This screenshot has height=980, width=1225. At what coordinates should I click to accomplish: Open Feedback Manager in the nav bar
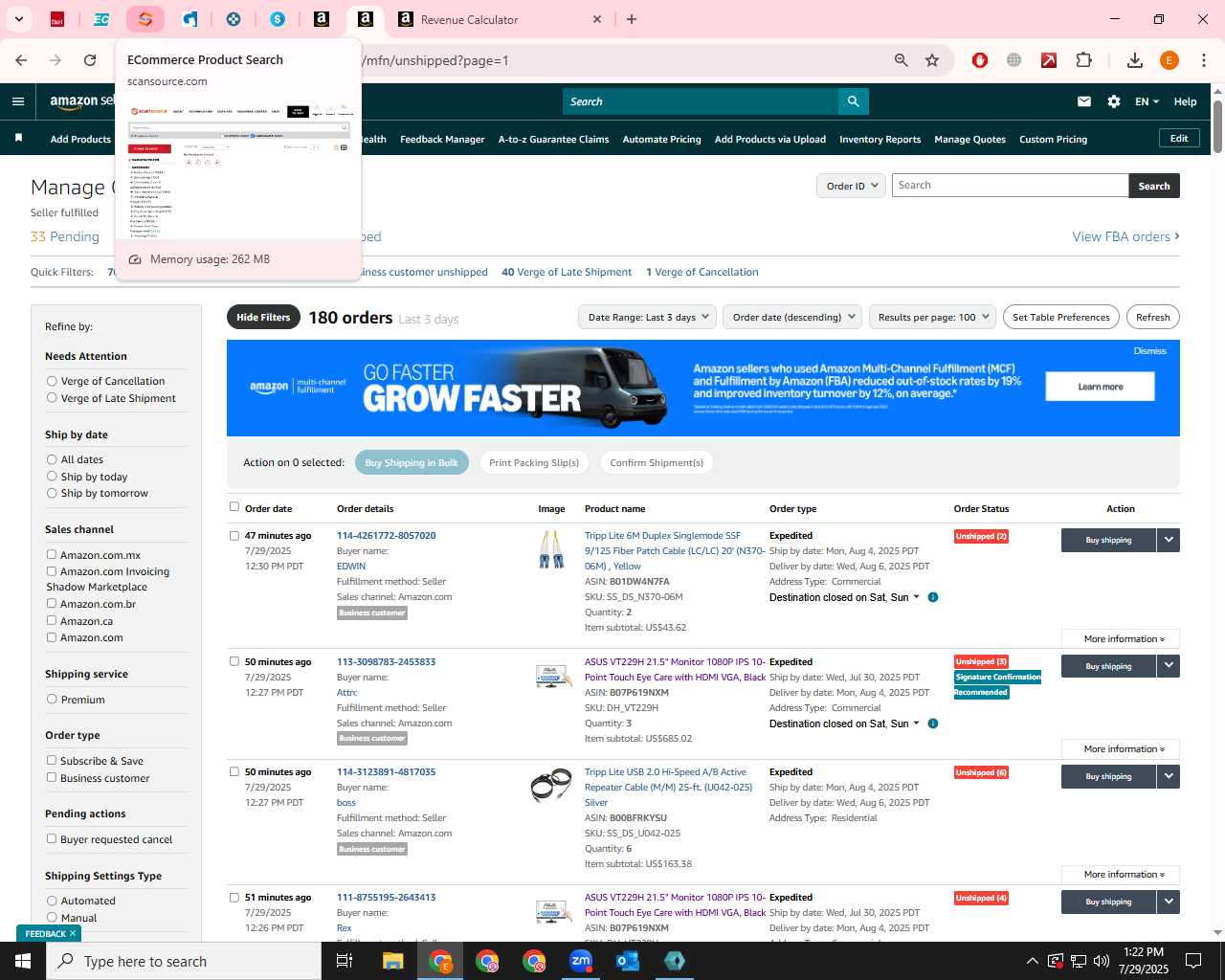point(442,139)
